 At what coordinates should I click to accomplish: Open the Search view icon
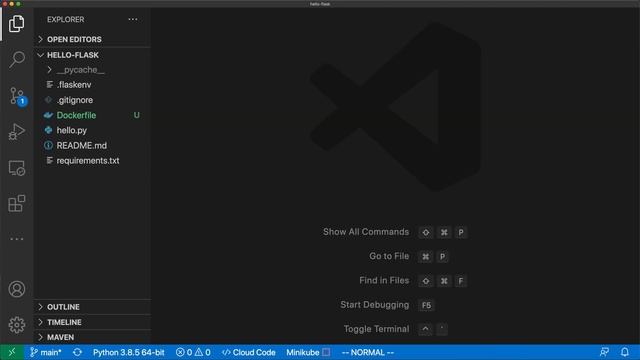coord(16,60)
